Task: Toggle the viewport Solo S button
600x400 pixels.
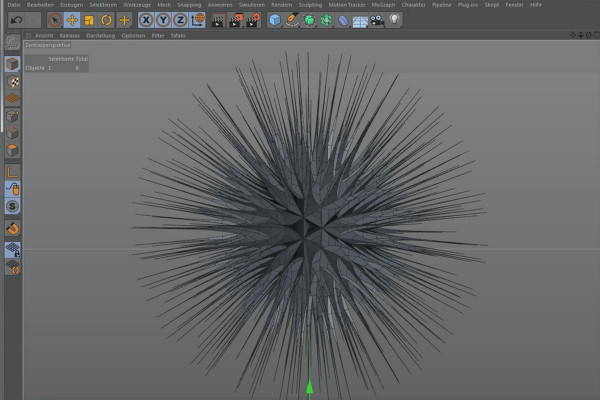Action: coord(12,206)
